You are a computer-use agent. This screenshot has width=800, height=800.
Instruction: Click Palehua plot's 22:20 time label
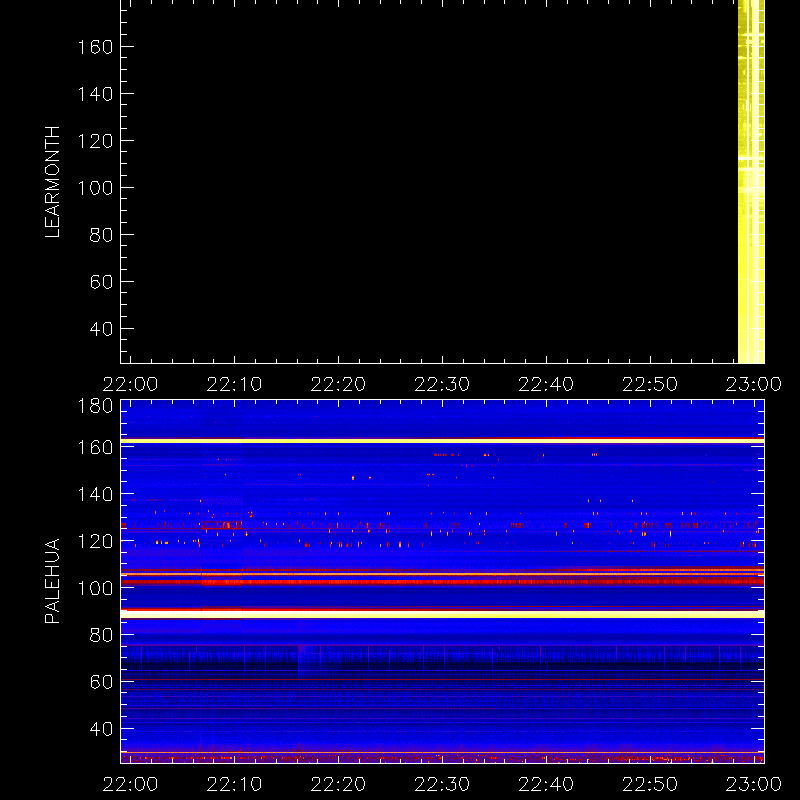coord(338,784)
